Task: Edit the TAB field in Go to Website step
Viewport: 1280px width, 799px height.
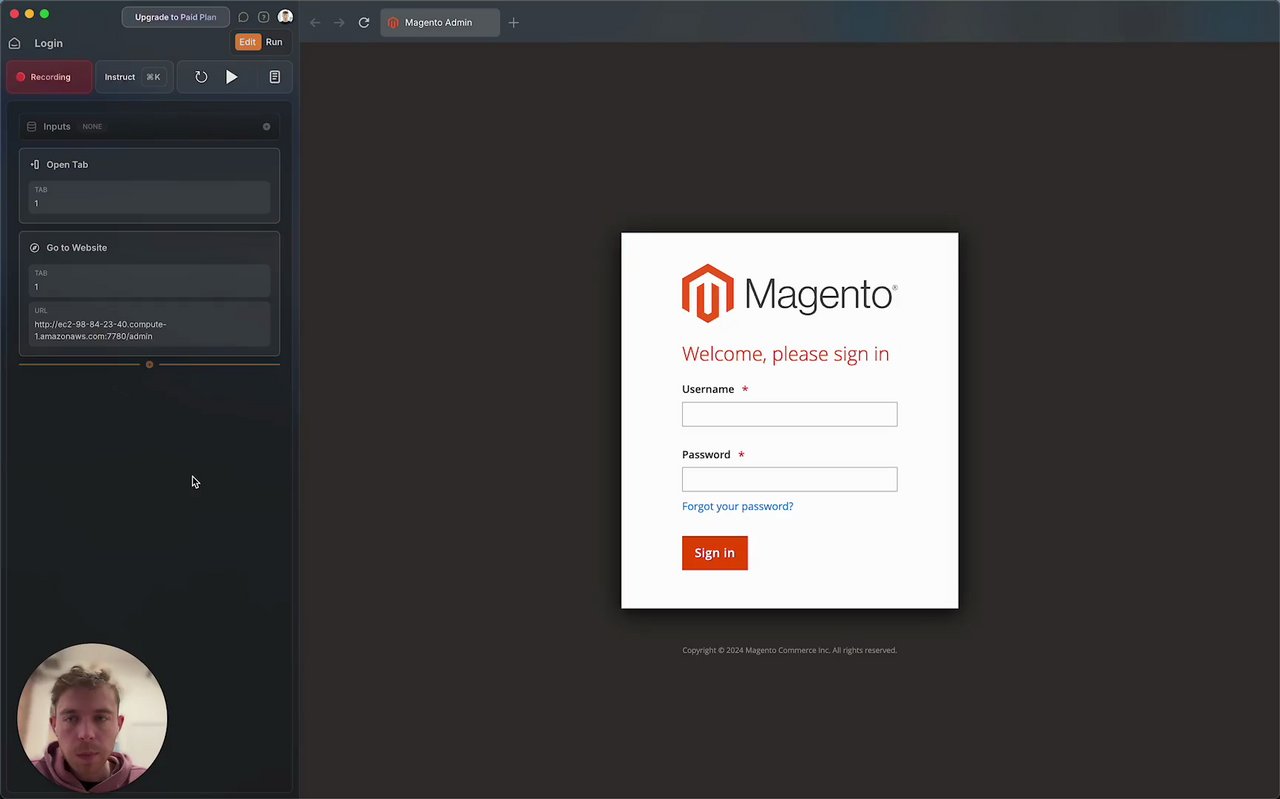Action: tap(149, 280)
